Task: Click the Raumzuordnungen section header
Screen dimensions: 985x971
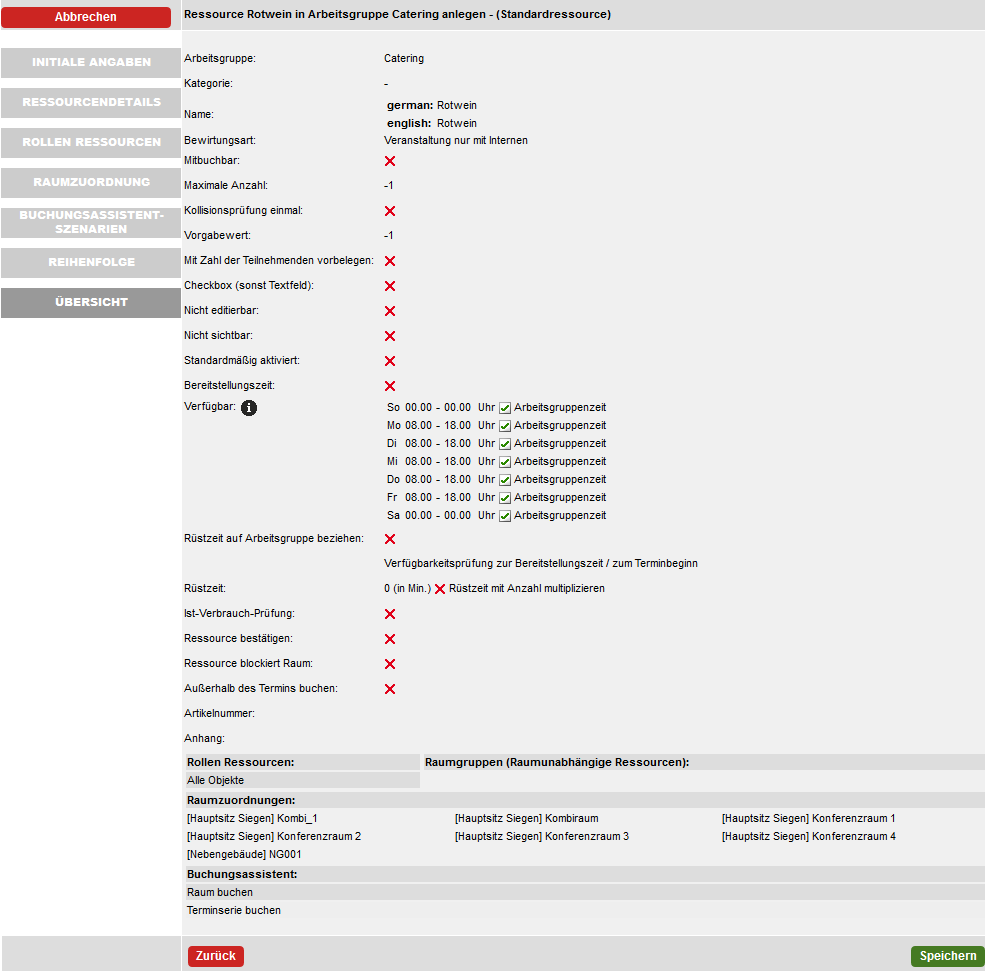Action: pos(584,800)
